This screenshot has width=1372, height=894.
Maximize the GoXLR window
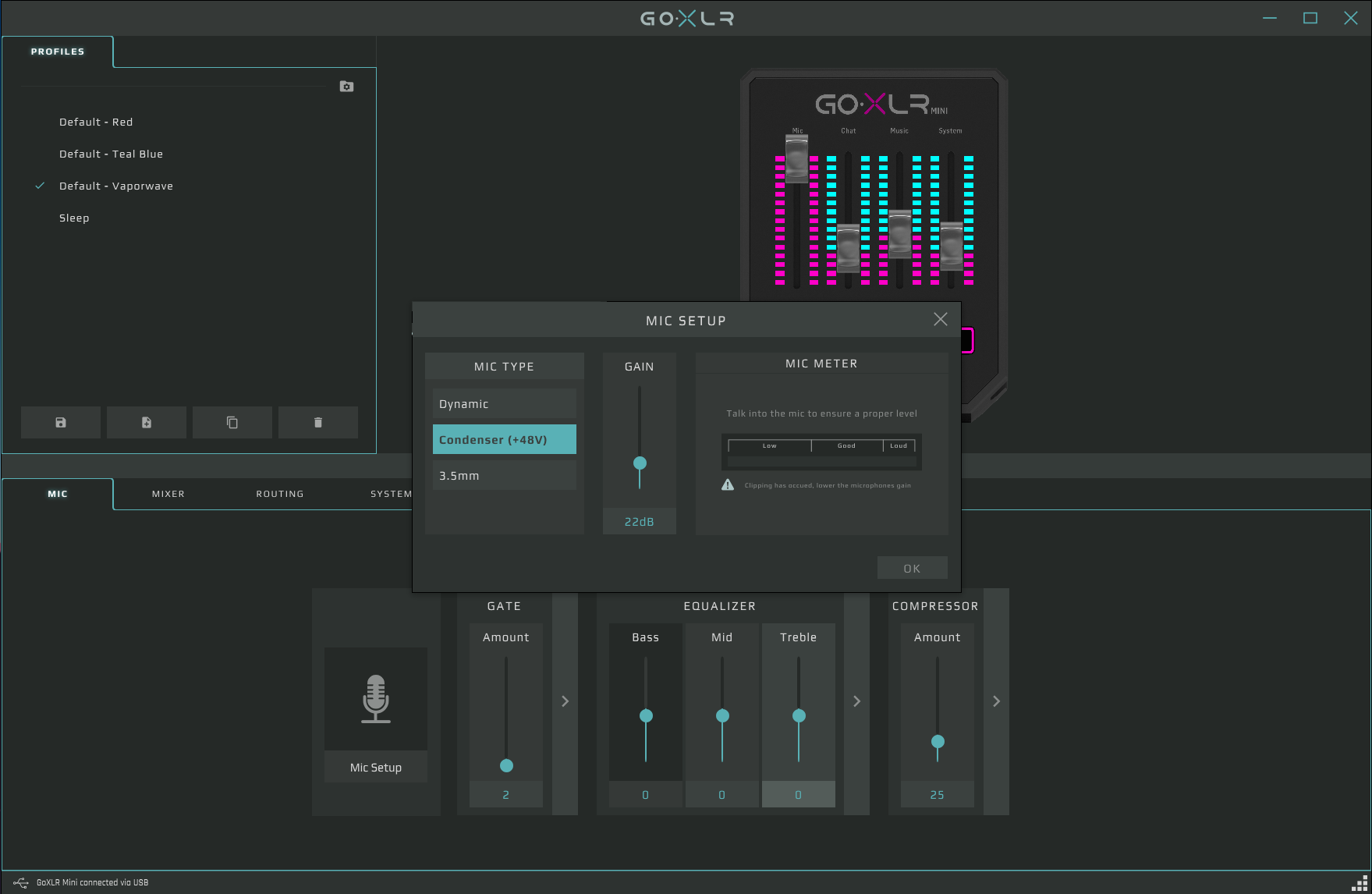pos(1310,18)
